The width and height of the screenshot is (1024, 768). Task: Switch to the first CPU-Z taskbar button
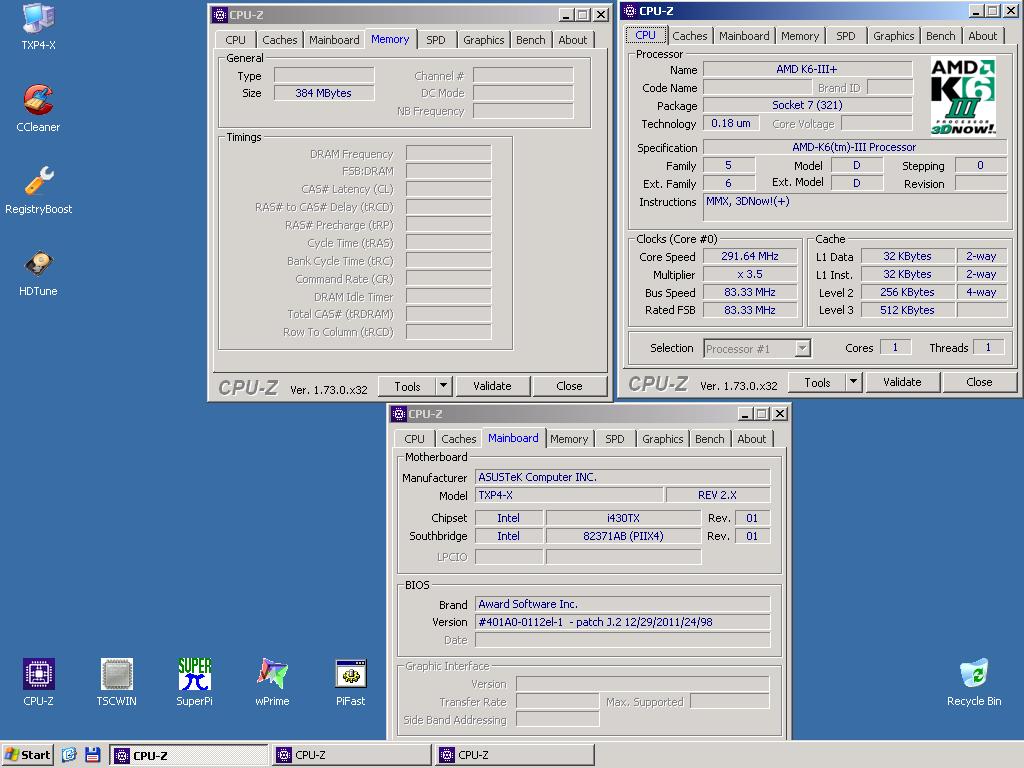pos(189,755)
